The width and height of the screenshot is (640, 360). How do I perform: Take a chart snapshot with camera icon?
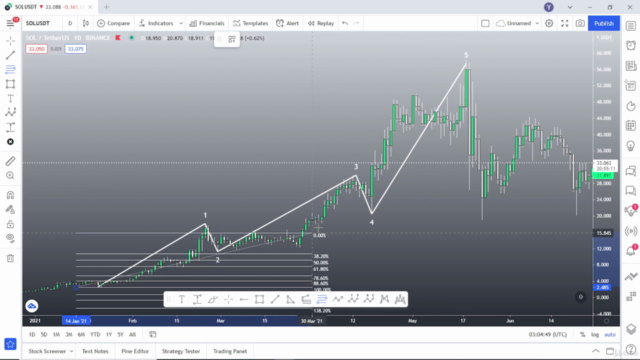(x=580, y=23)
